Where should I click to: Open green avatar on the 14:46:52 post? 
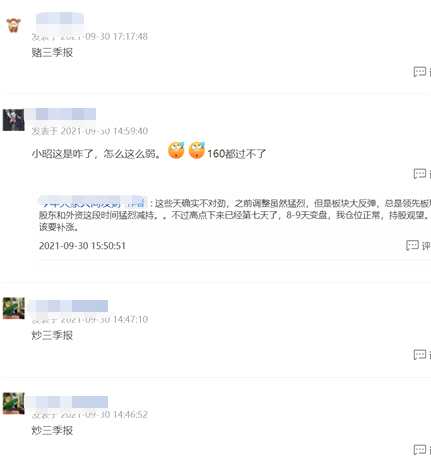pos(14,403)
